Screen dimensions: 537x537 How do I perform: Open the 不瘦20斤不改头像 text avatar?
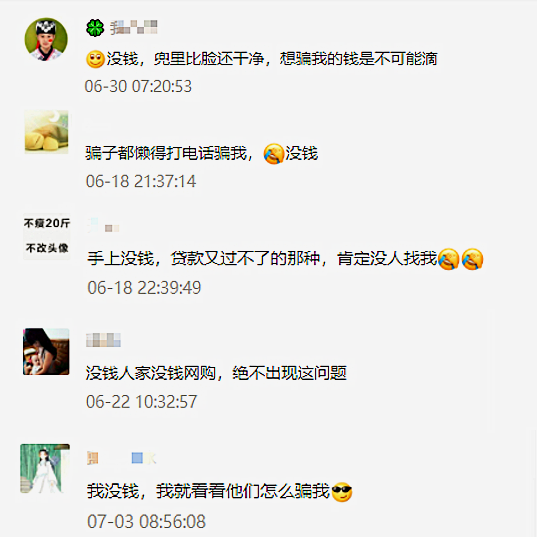point(47,236)
